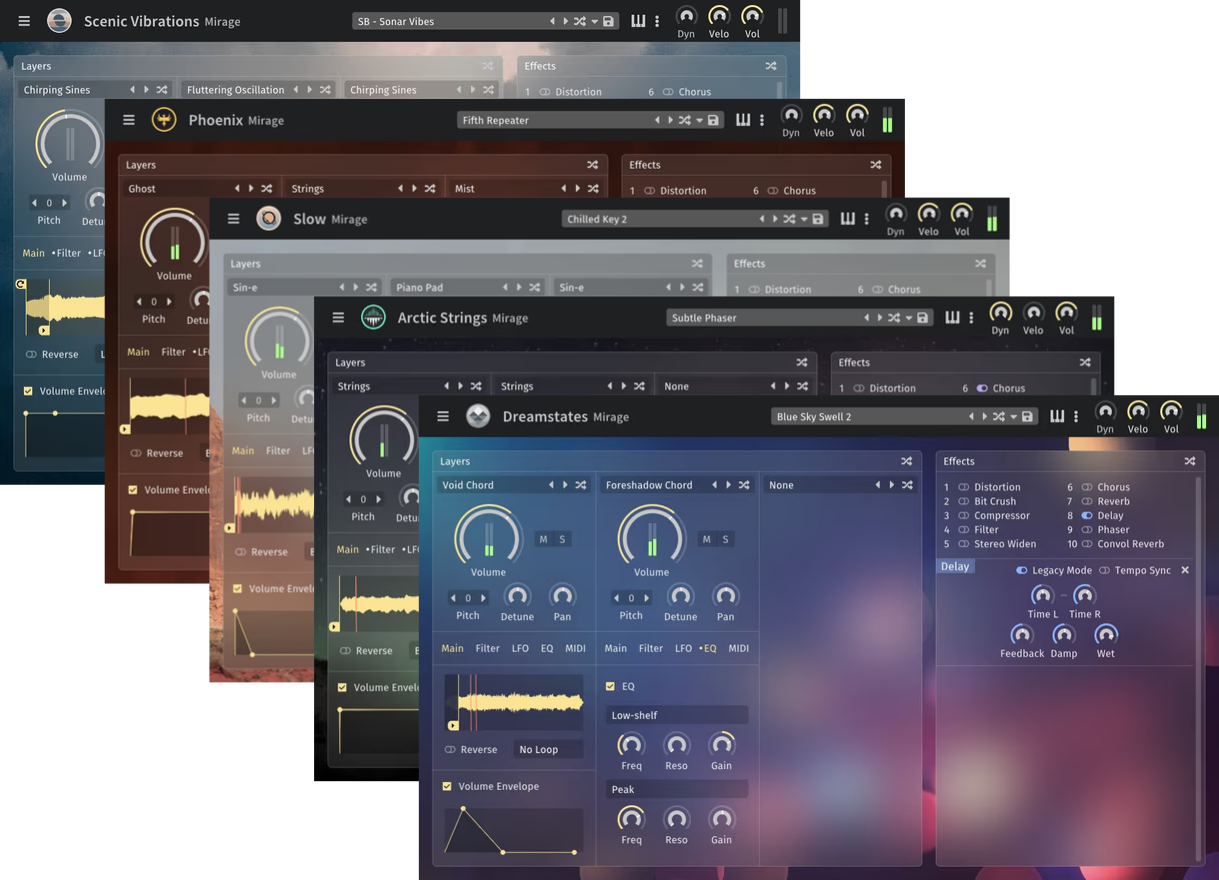Click the Void Chord Volume knob
1219x880 pixels.
point(488,536)
